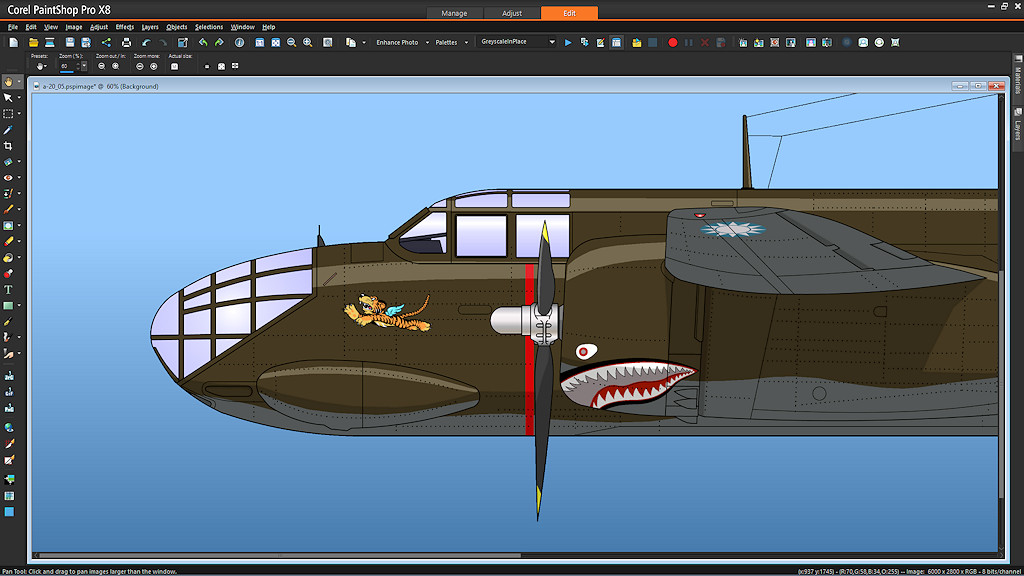This screenshot has height=576, width=1024.
Task: Click the Zoom more minus button
Action: (139, 67)
